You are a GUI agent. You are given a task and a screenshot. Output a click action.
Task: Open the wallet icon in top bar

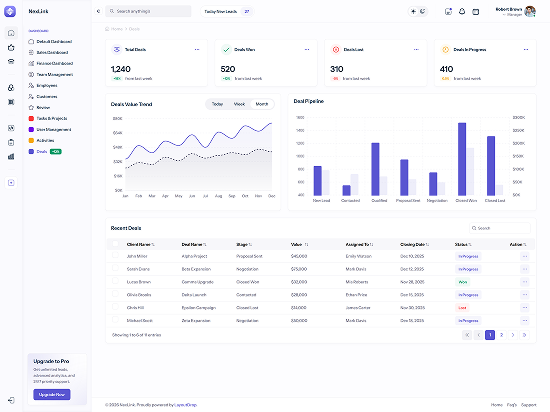[x=475, y=12]
